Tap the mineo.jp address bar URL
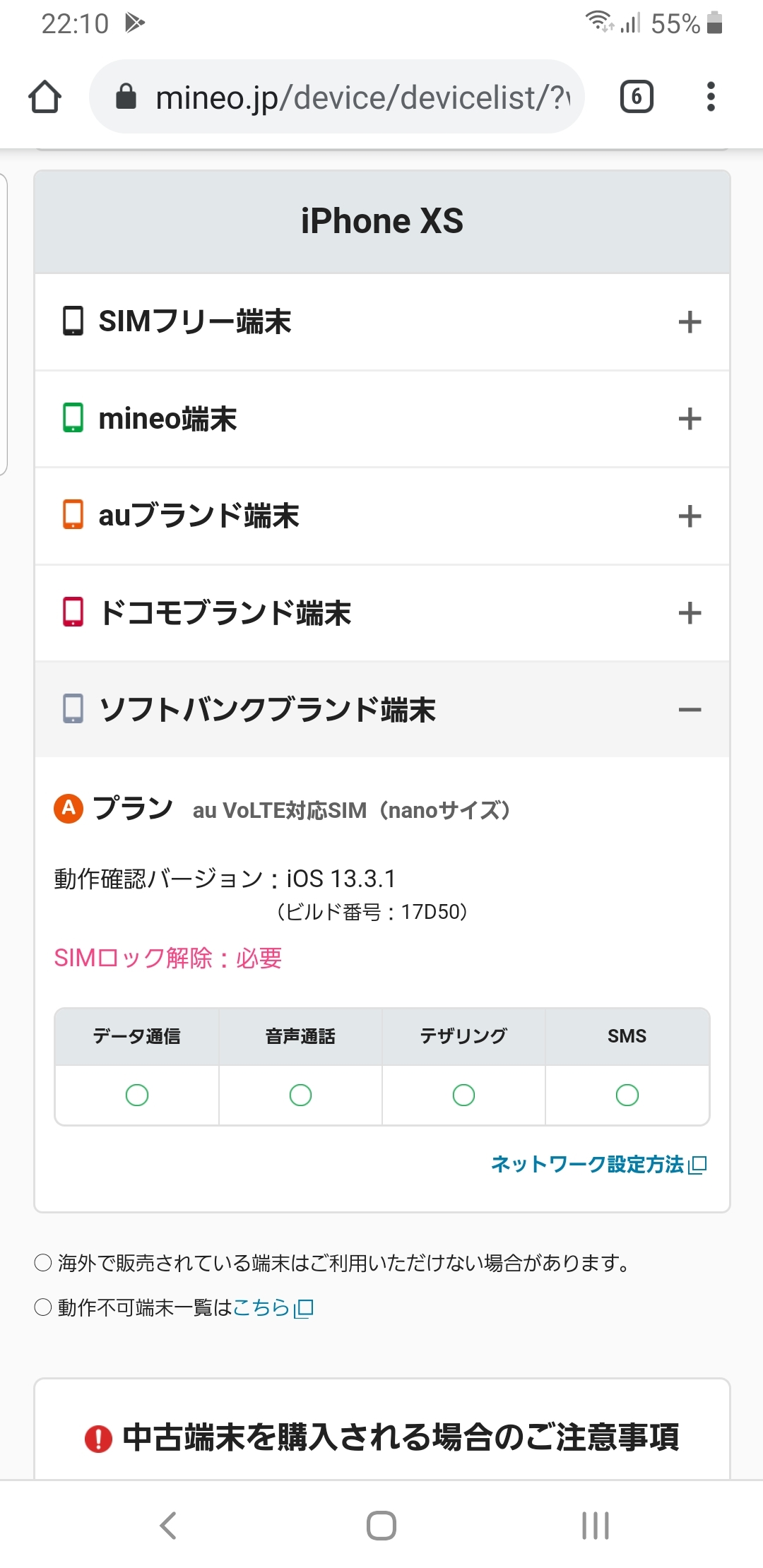The width and height of the screenshot is (763, 1568). pyautogui.click(x=362, y=97)
